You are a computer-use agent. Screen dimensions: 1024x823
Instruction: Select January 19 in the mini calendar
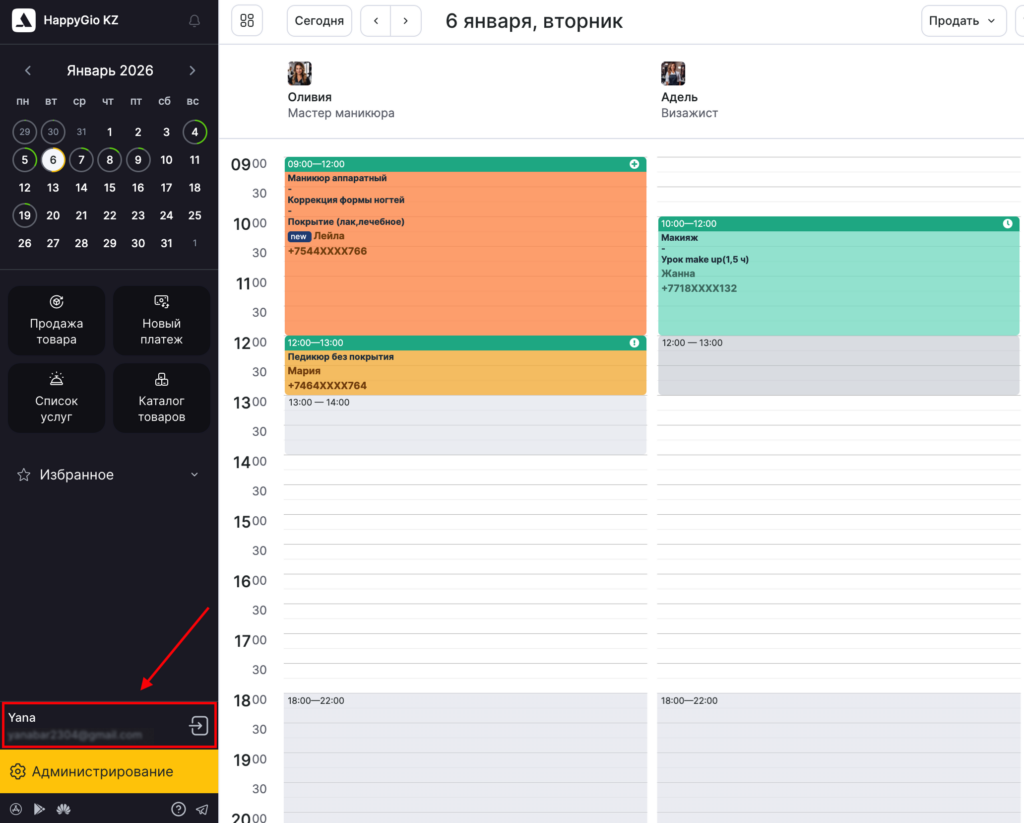point(25,215)
